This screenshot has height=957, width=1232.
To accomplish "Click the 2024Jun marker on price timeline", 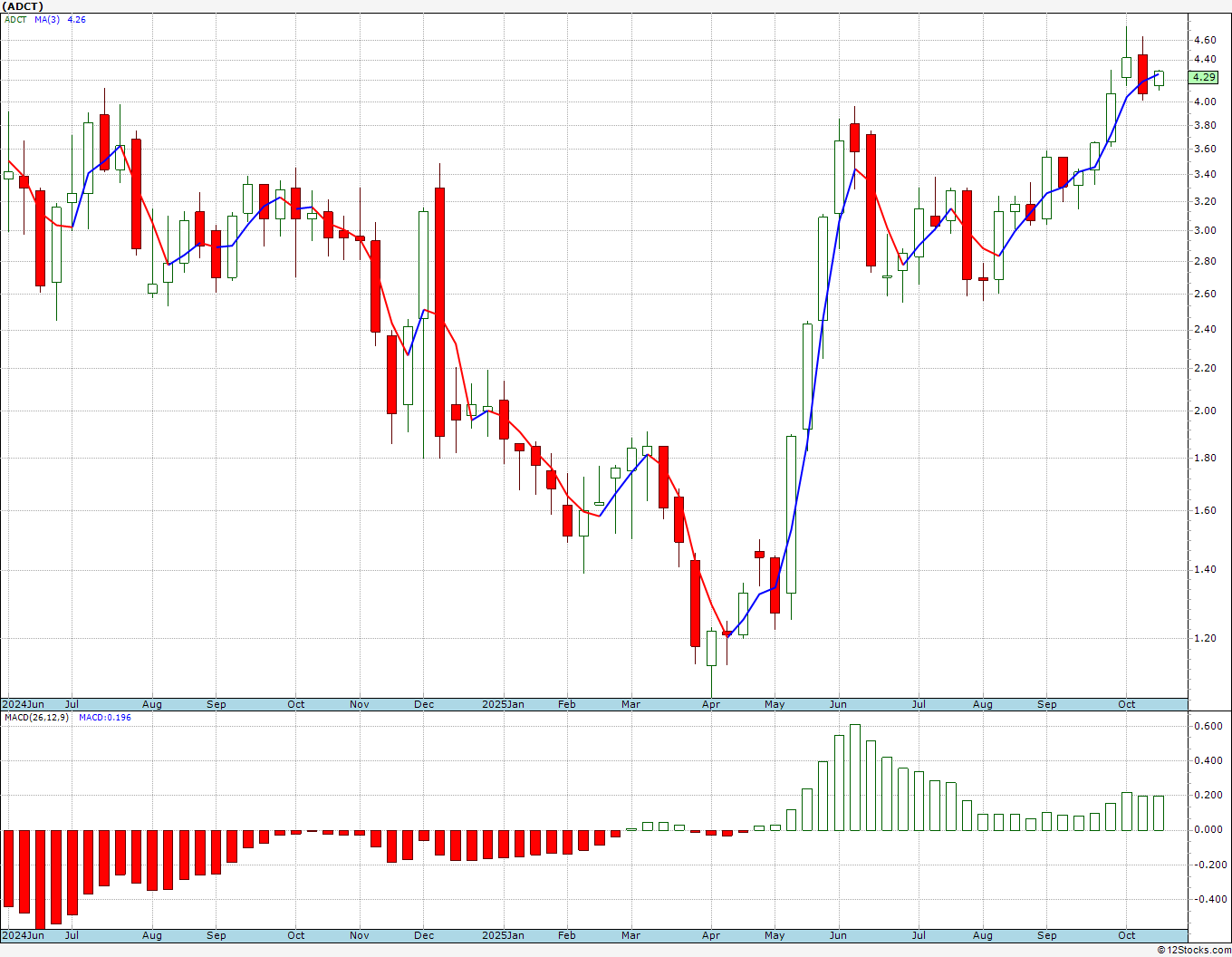I will point(24,704).
